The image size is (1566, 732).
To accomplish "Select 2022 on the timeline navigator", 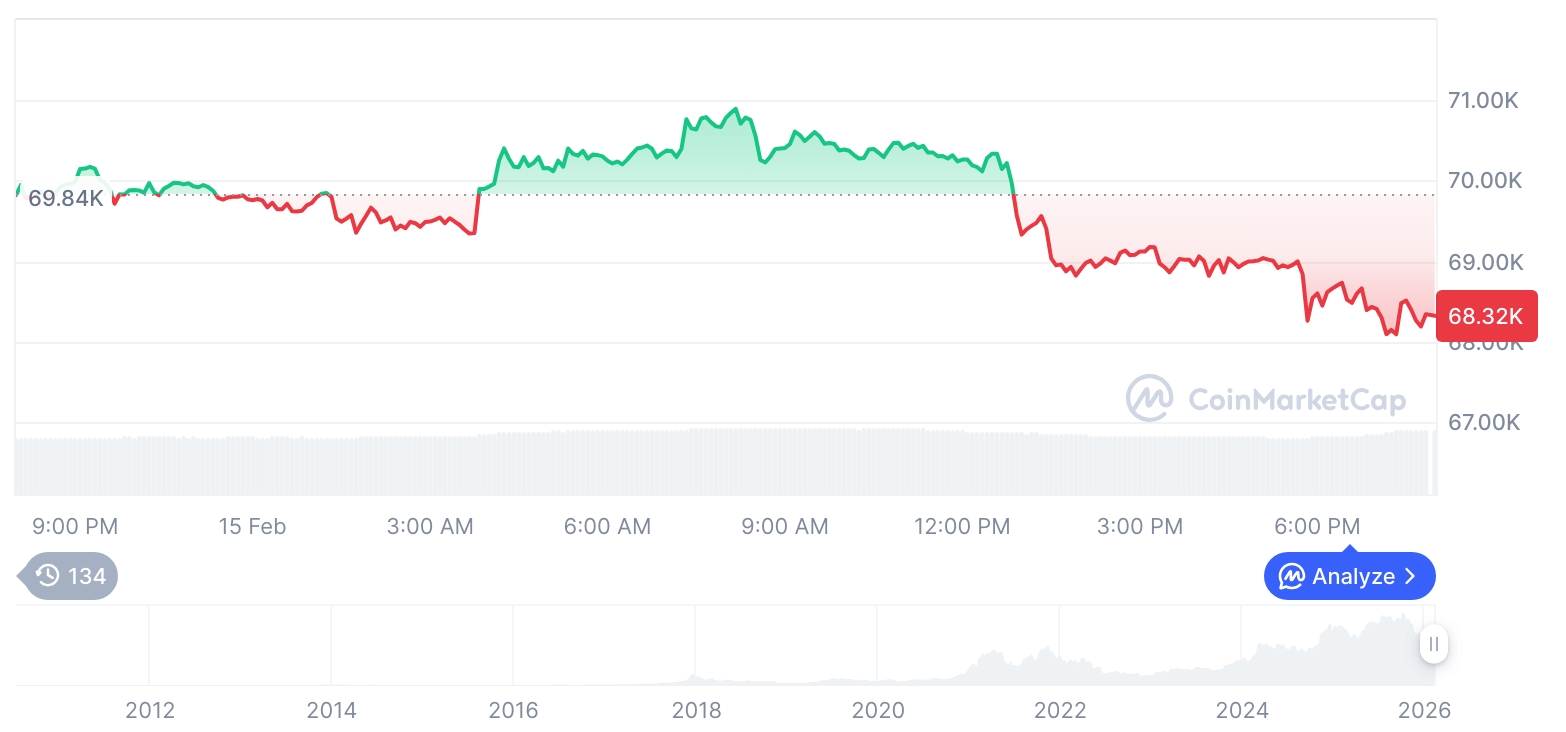I will 1060,710.
